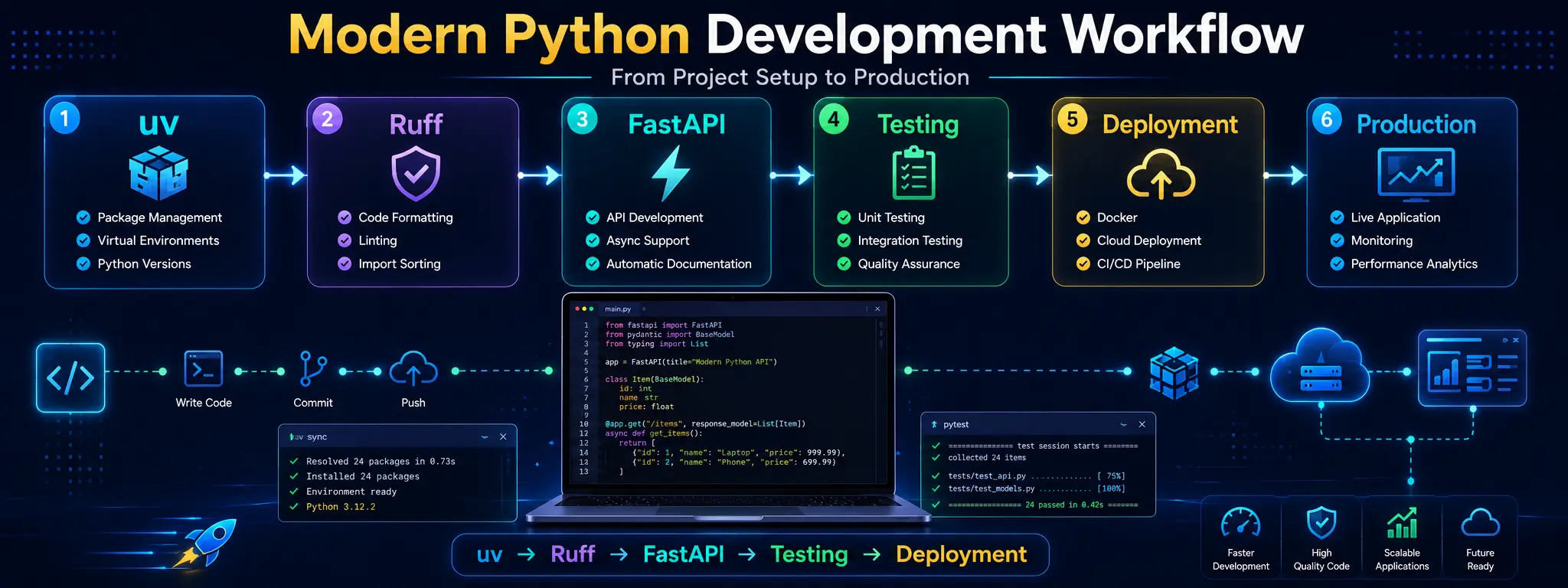Open a new editor tab with plus
Screen dimensions: 1568x588
(x=644, y=309)
